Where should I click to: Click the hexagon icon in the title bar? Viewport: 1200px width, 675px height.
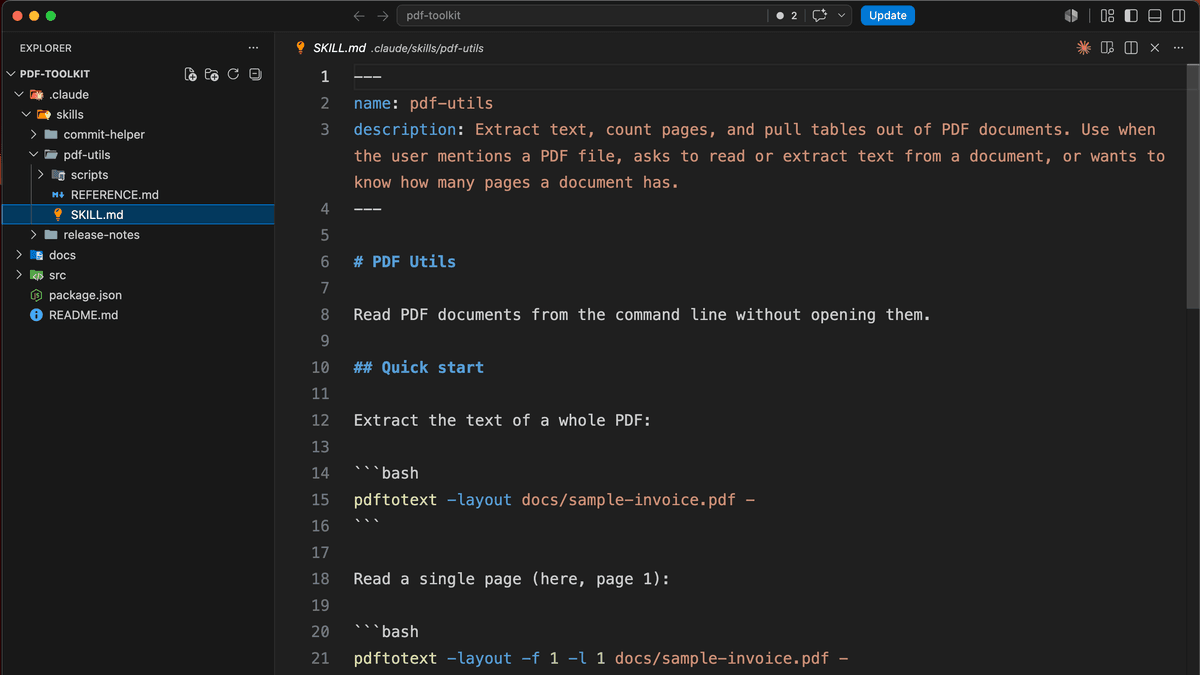[1071, 15]
